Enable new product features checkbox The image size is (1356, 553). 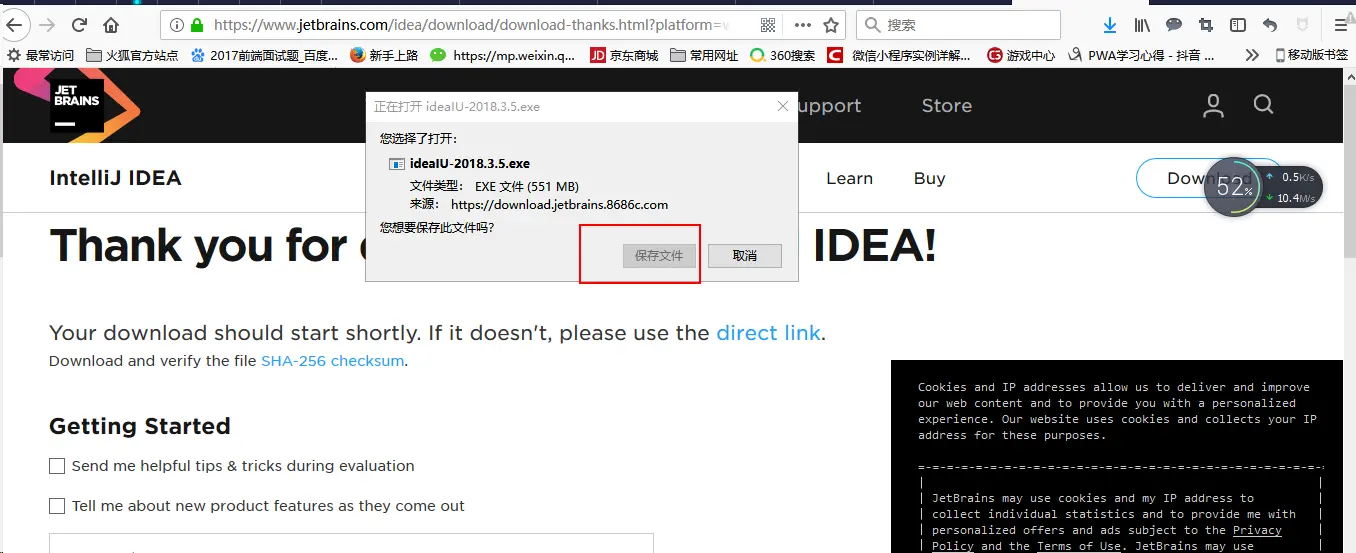[57, 506]
